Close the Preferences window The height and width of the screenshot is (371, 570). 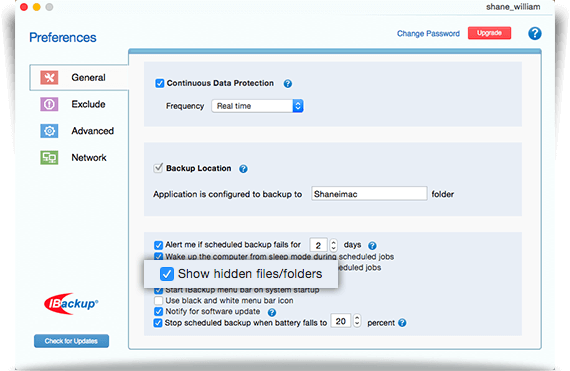[24, 7]
